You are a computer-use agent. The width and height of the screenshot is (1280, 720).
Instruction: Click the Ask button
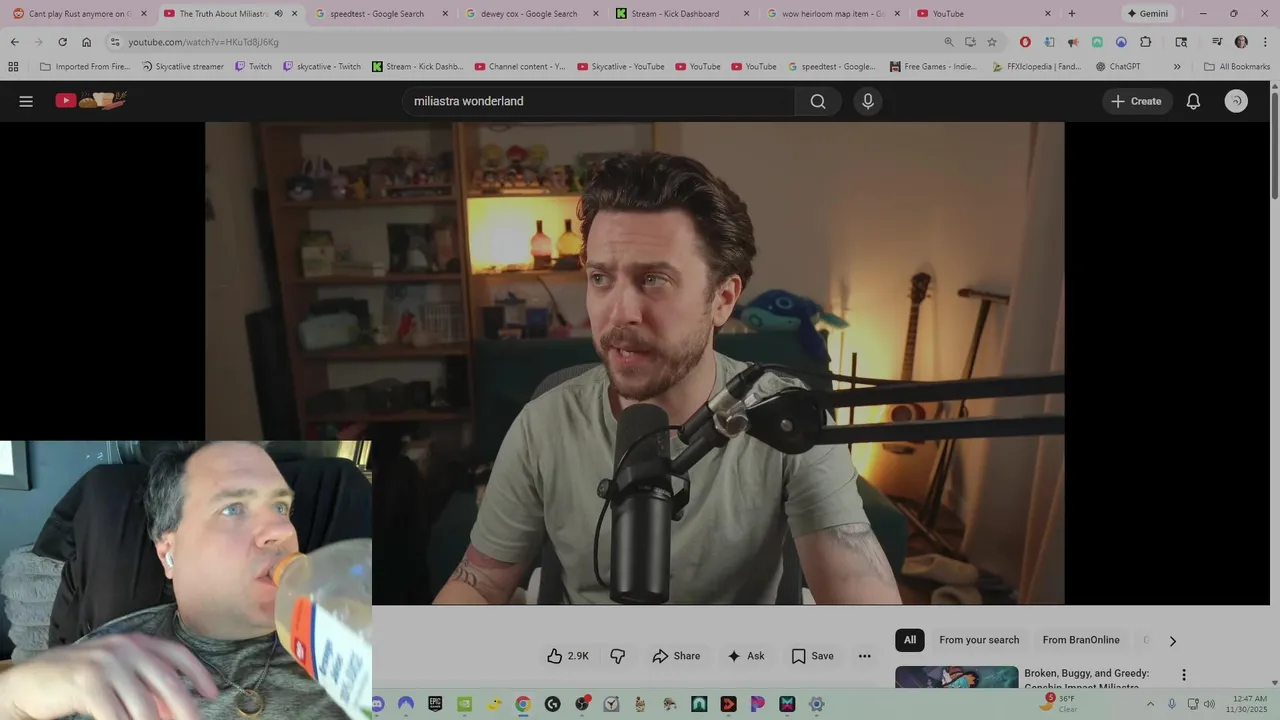click(x=746, y=656)
